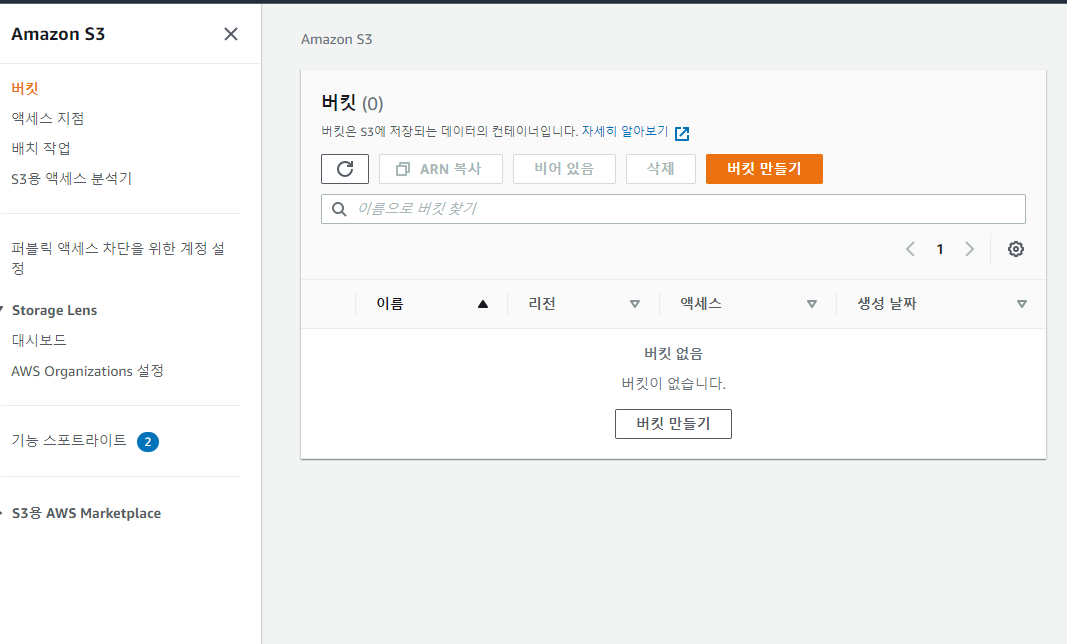Image resolution: width=1067 pixels, height=644 pixels.
Task: Collapse the Storage Lens section
Action: pos(3,310)
